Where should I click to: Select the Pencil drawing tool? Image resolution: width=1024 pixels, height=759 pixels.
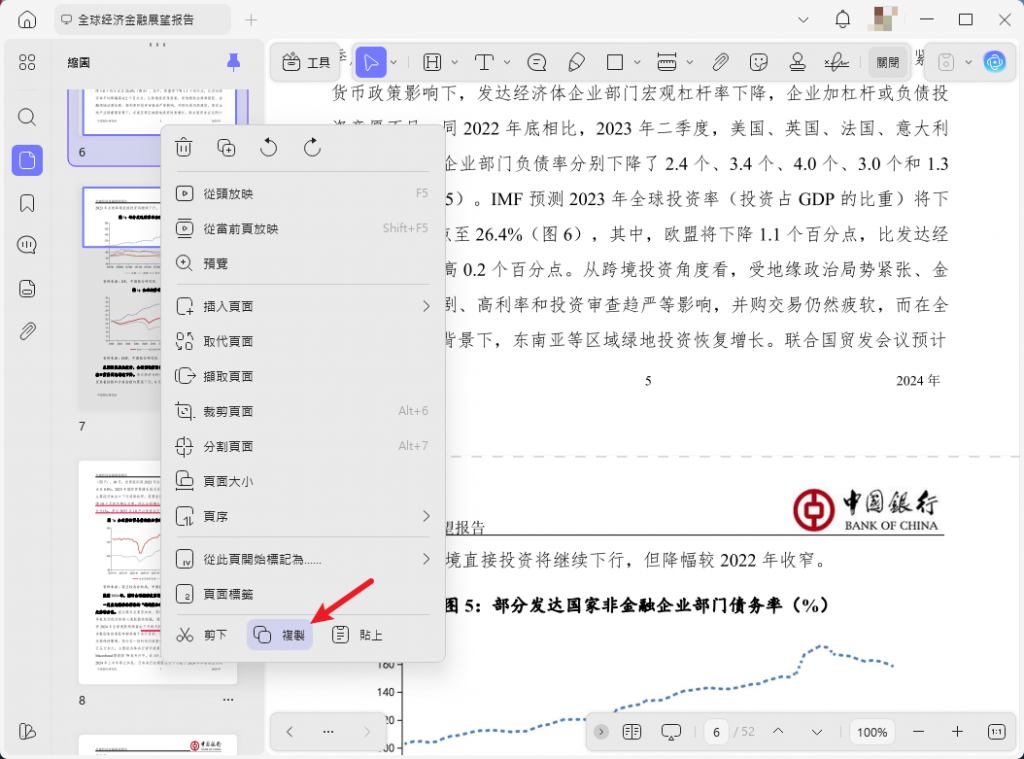tap(576, 63)
